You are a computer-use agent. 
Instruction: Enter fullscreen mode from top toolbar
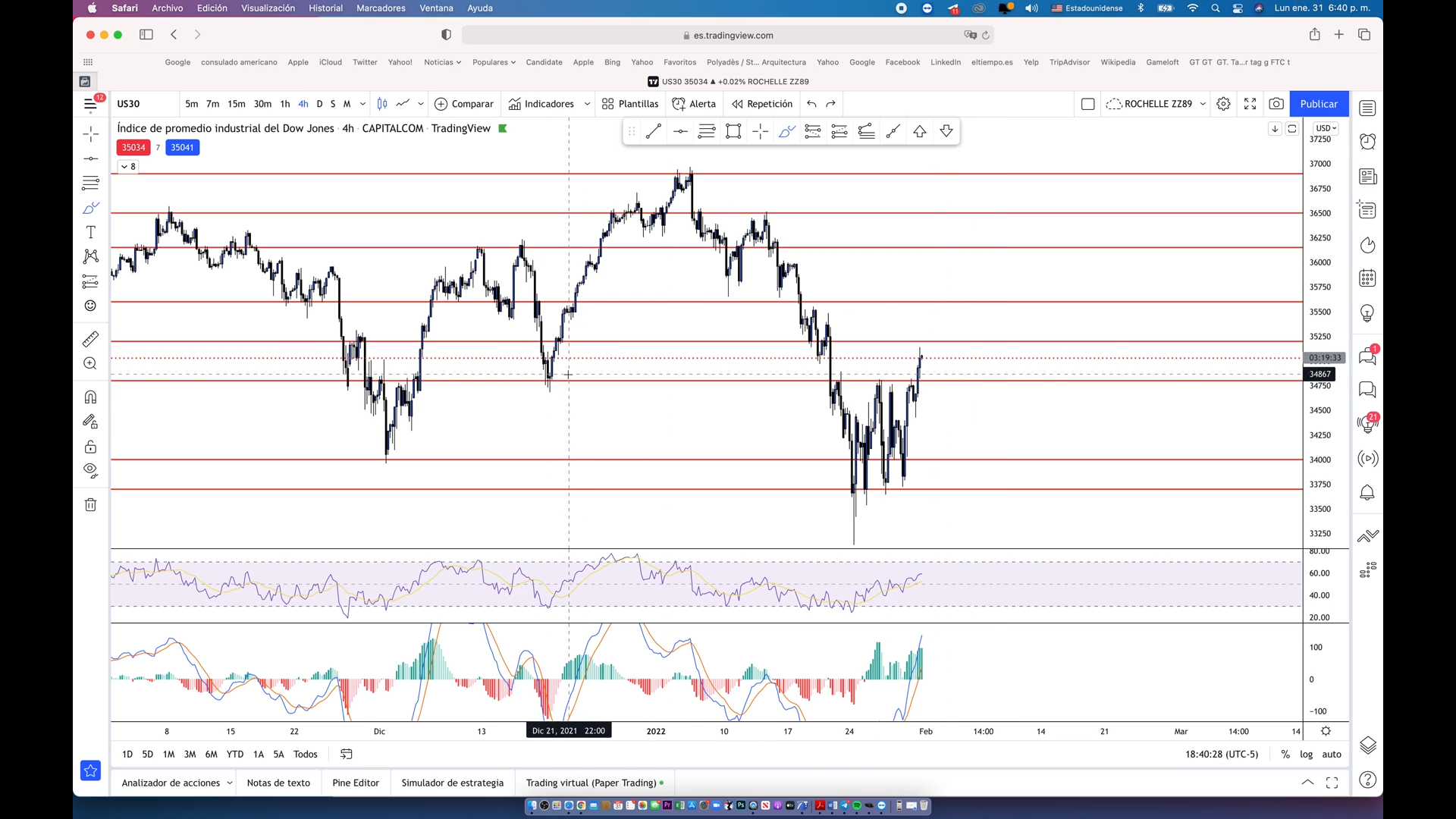(x=1250, y=104)
